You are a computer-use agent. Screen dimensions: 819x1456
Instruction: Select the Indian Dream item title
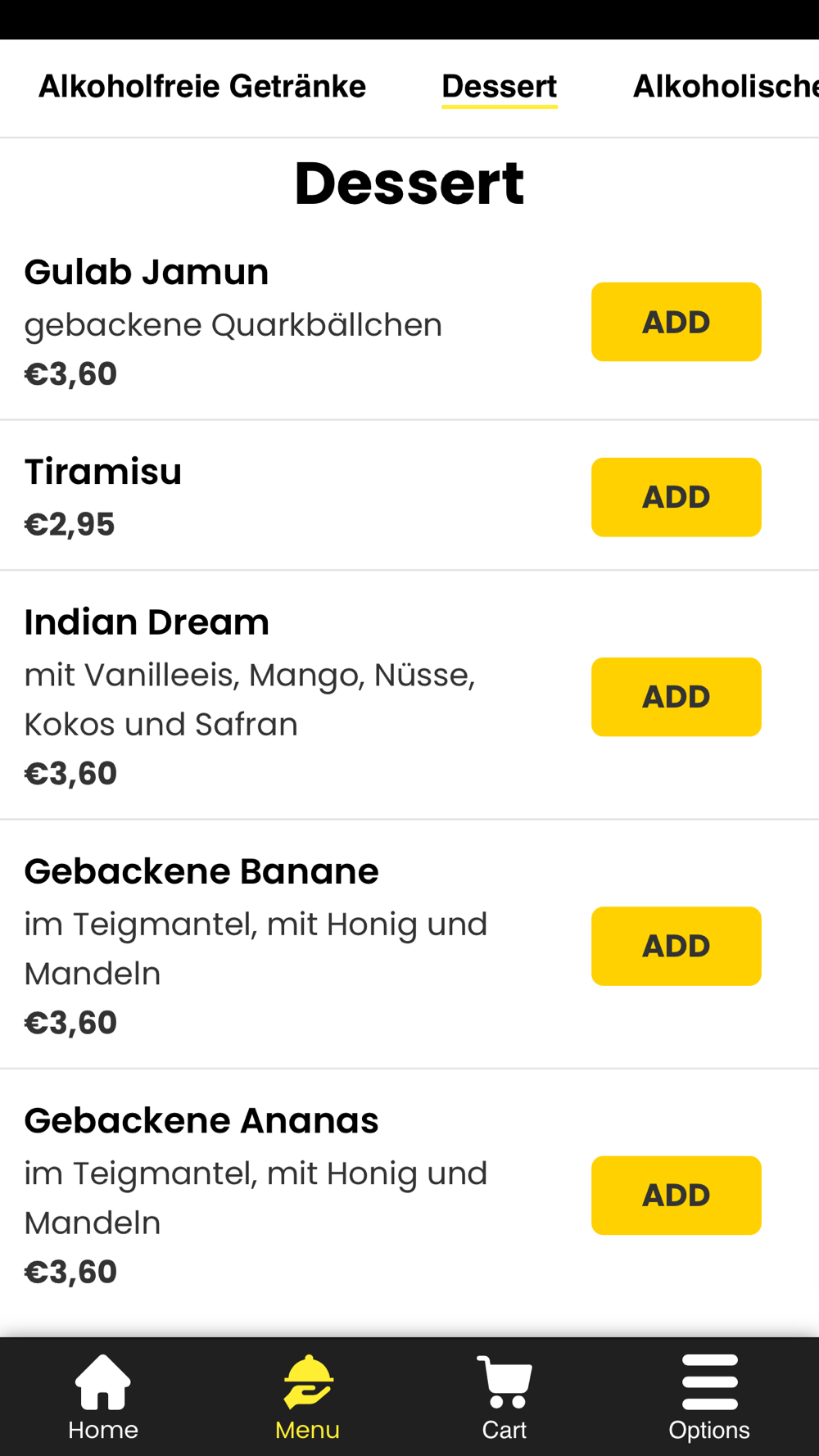coord(147,622)
